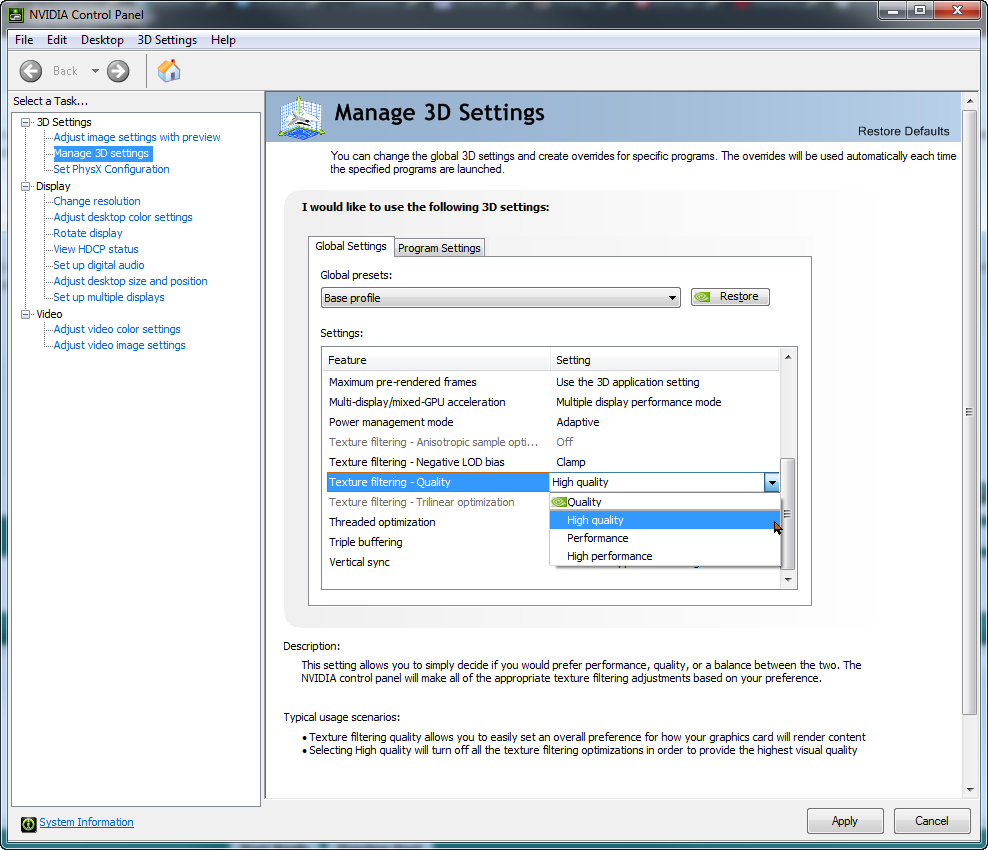Viewport: 988px width, 850px height.
Task: Click the NVIDIA logo on Restore button
Action: [x=704, y=297]
